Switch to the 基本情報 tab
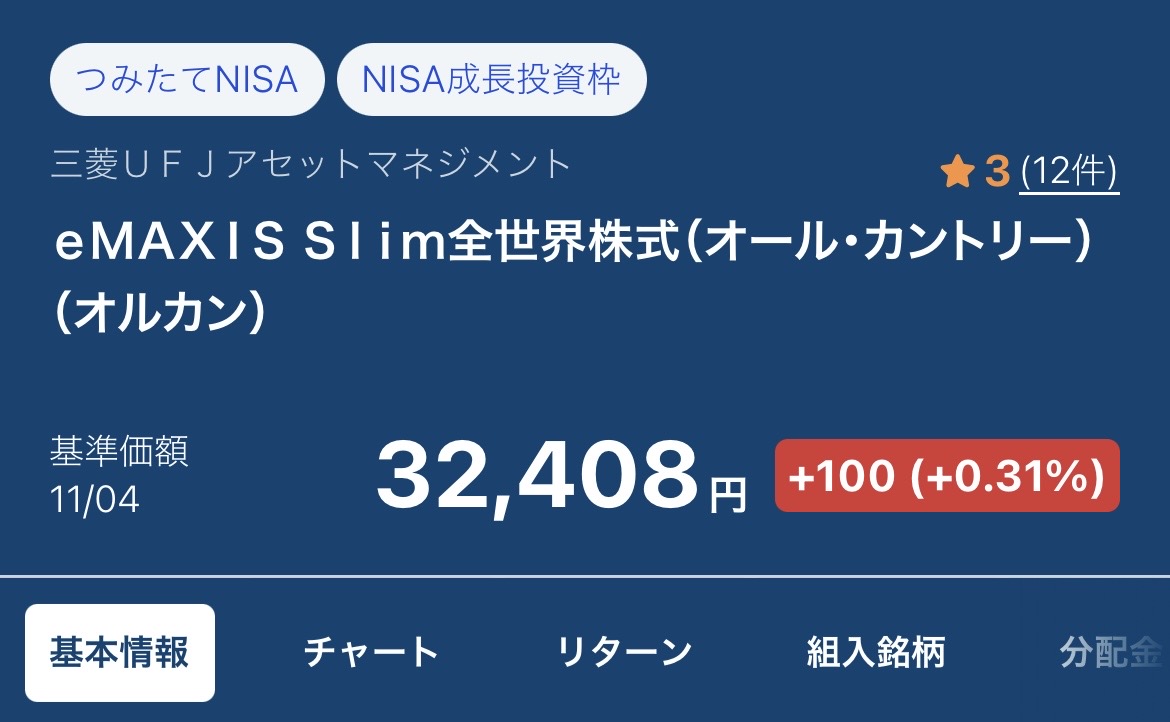1170x722 pixels. 120,653
